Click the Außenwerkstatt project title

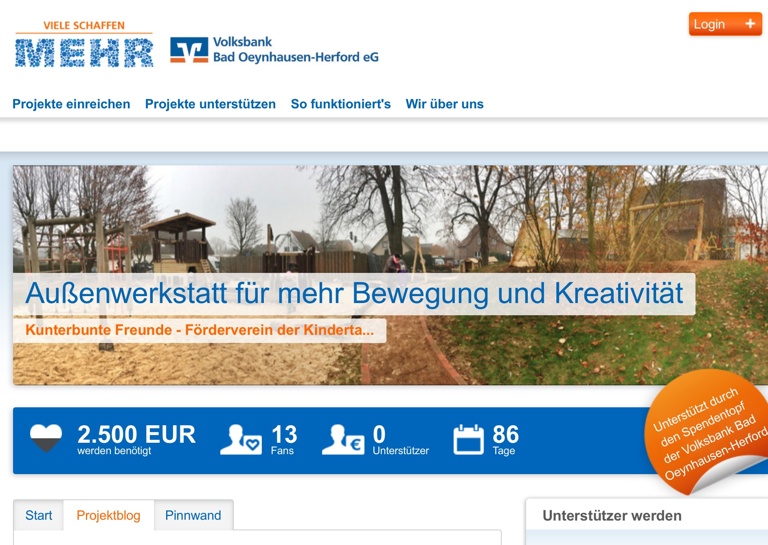(354, 294)
